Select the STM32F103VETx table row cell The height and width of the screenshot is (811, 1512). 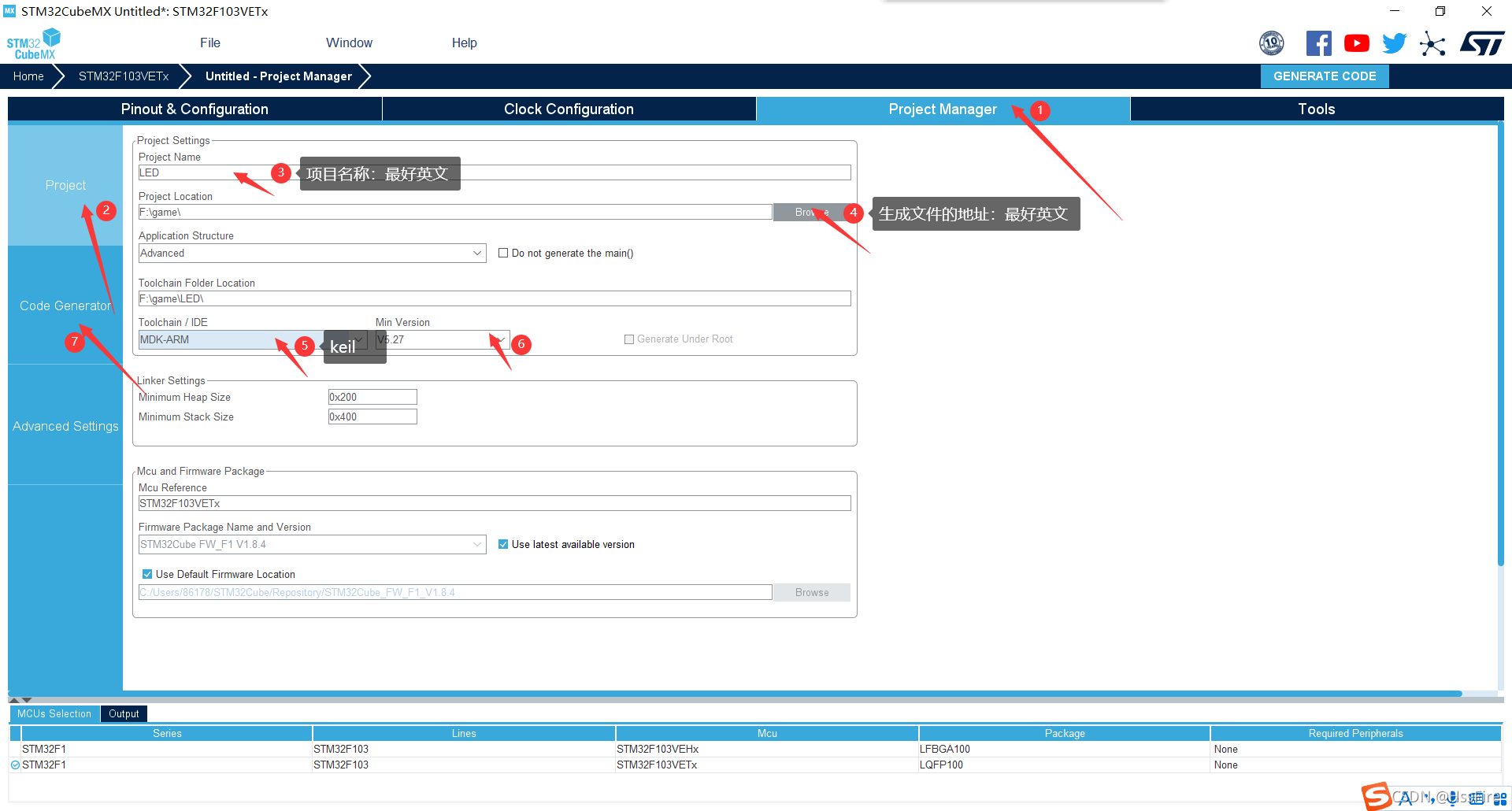point(767,765)
